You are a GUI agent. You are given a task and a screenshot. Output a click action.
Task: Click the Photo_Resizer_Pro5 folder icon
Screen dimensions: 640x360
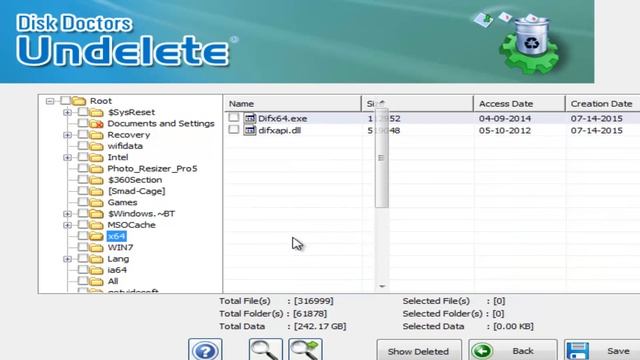click(x=97, y=169)
